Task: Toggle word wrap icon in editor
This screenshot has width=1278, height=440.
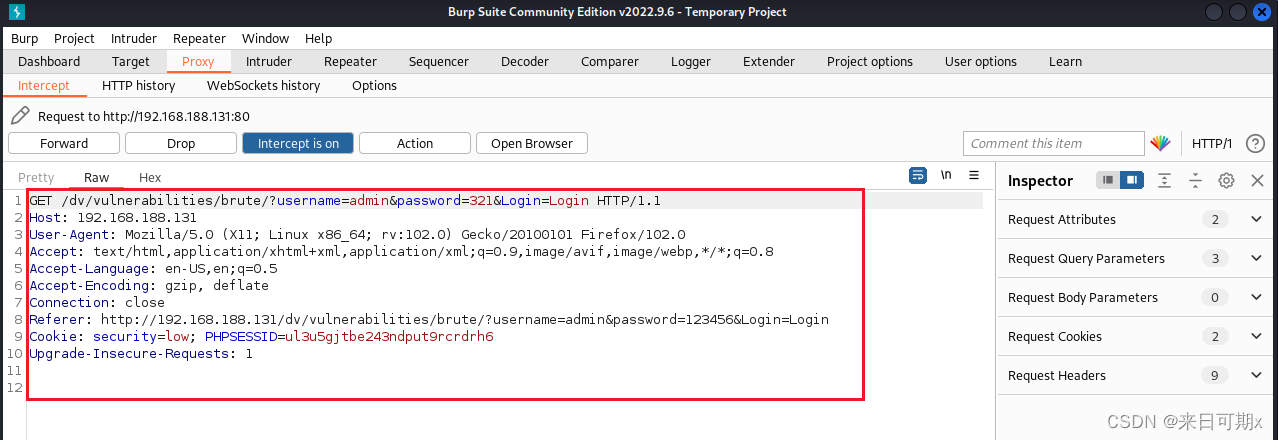Action: tap(918, 175)
